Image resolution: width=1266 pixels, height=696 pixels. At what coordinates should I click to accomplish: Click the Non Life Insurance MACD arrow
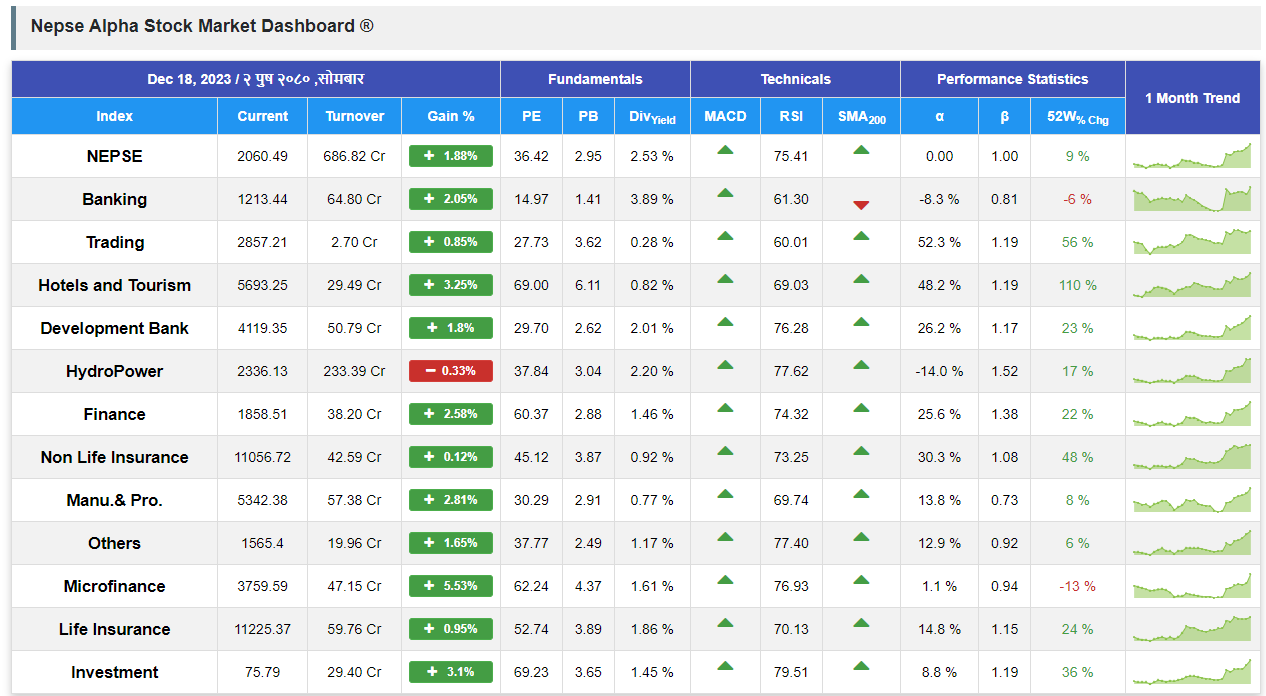(725, 451)
